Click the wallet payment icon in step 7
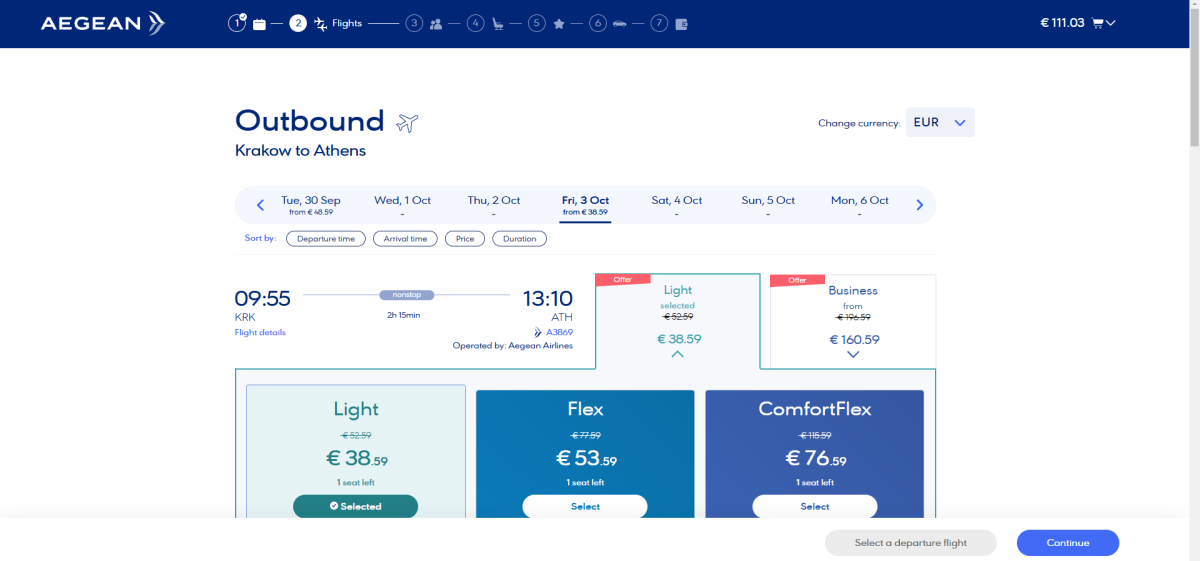Screen dimensions: 1200x561 point(682,24)
